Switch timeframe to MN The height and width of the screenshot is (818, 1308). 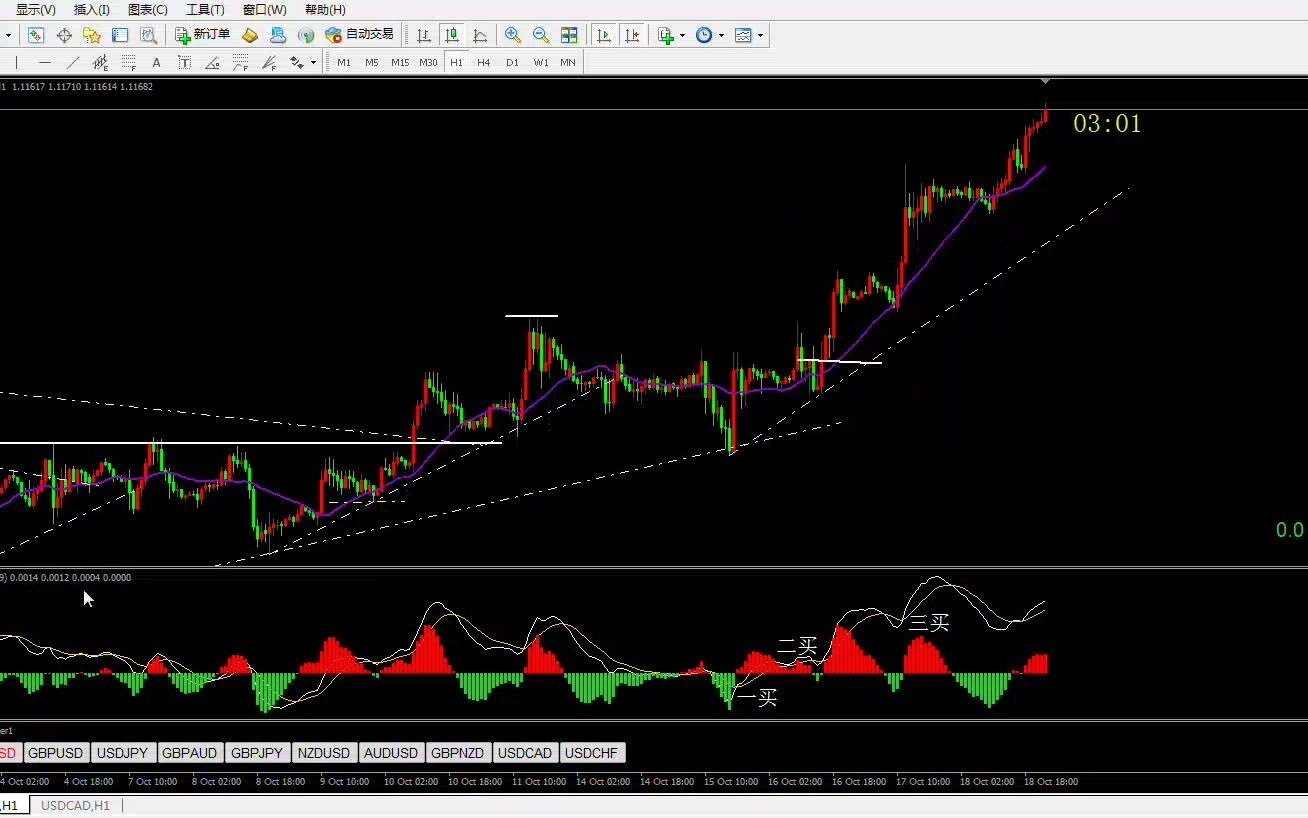[568, 63]
